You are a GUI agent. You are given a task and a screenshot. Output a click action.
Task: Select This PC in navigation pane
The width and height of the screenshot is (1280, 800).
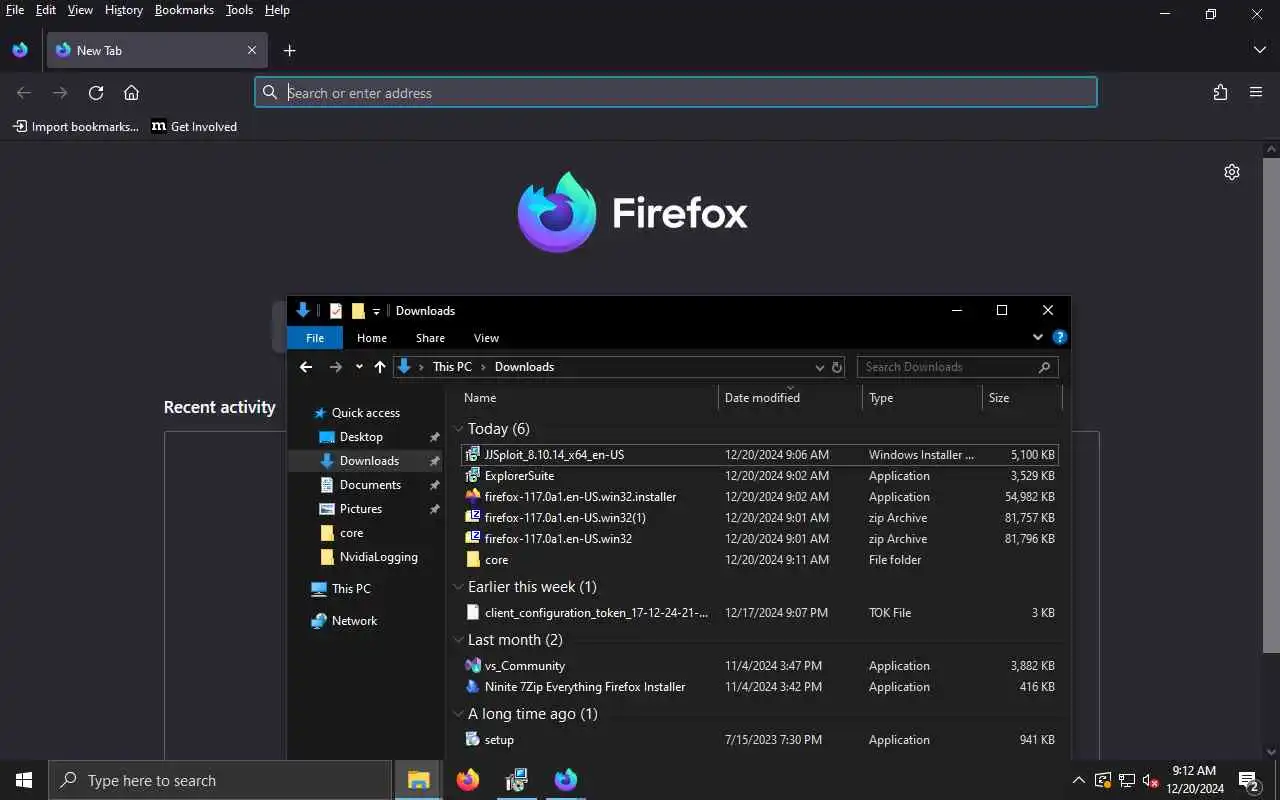pyautogui.click(x=351, y=589)
